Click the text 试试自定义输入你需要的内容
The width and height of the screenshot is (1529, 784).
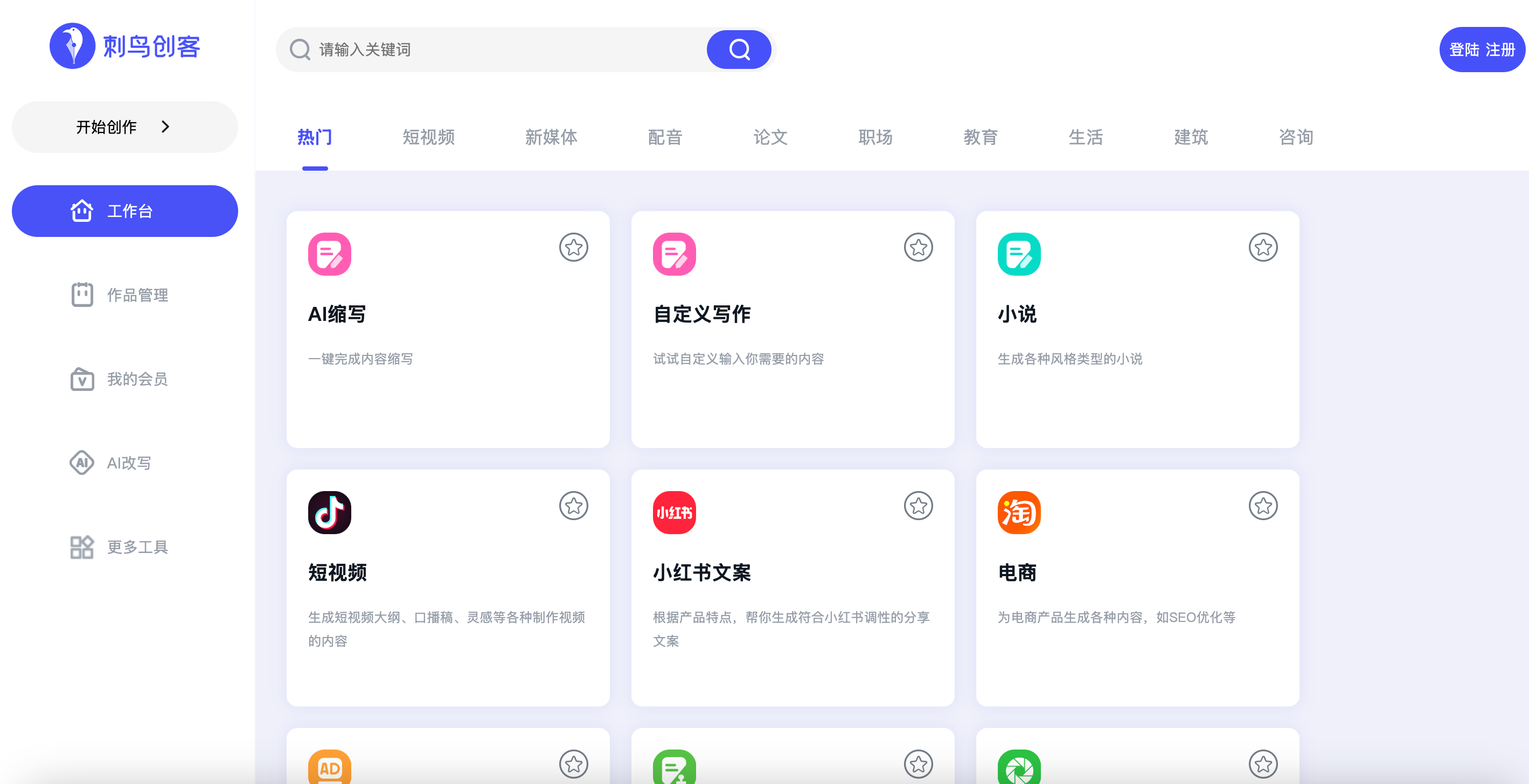[739, 359]
